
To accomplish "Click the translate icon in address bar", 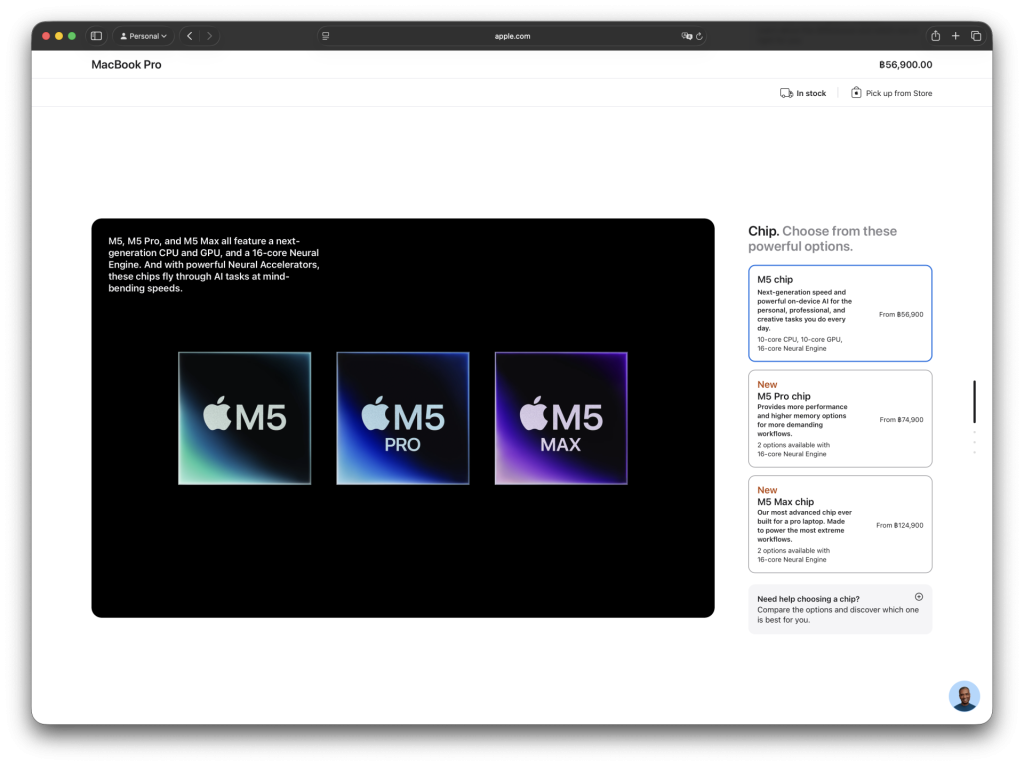I will point(686,36).
